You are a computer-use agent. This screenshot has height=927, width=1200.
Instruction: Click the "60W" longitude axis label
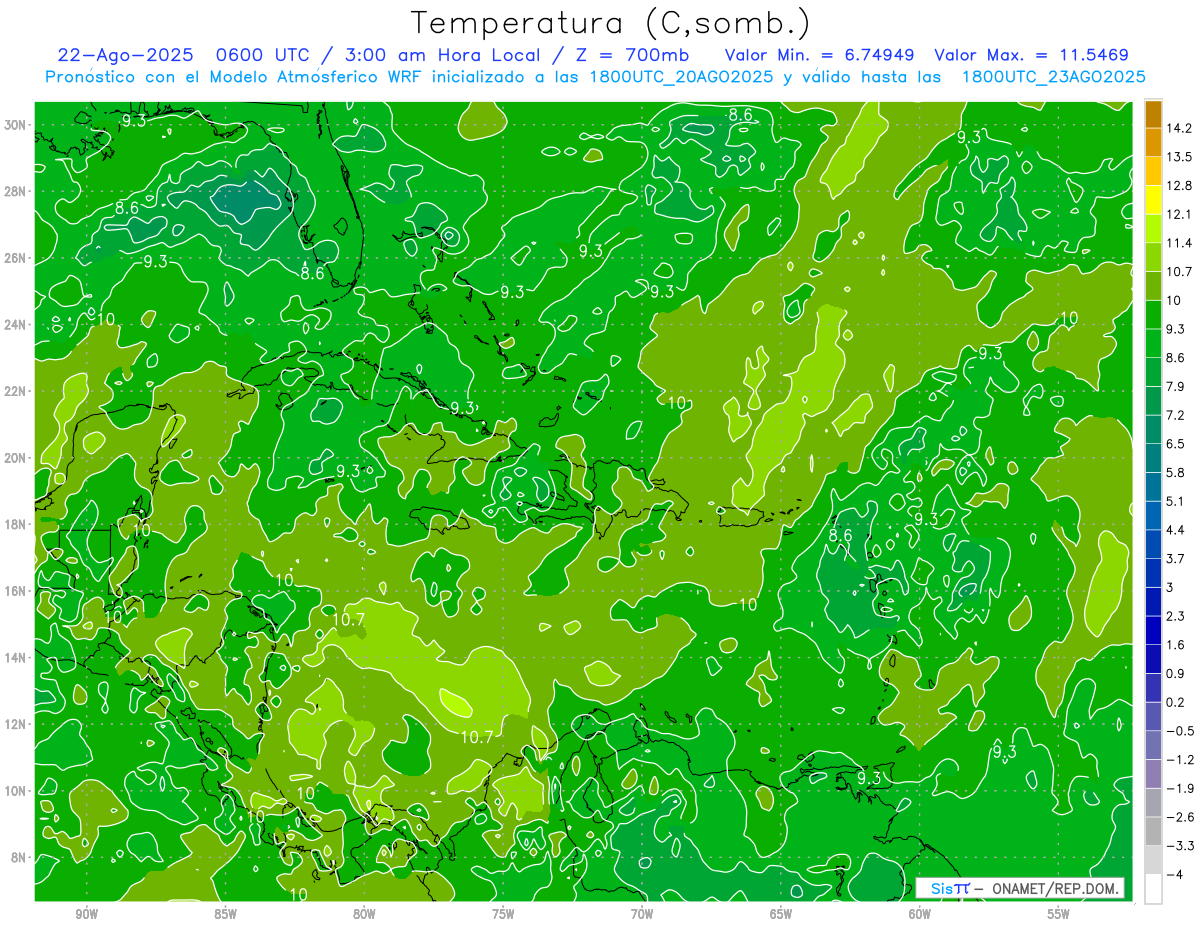coord(920,913)
